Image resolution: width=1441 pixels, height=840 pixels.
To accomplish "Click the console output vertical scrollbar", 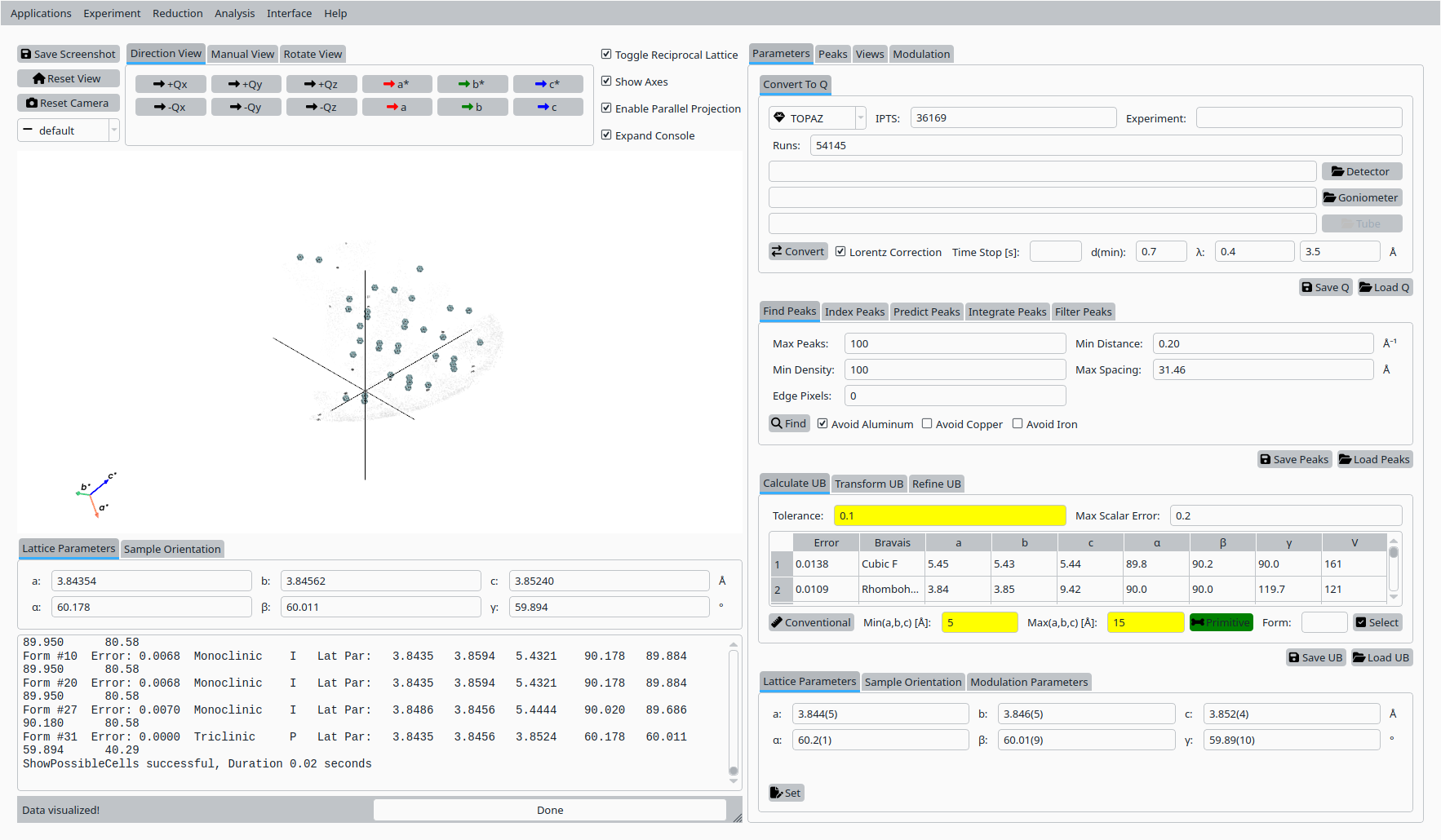I will click(x=733, y=710).
